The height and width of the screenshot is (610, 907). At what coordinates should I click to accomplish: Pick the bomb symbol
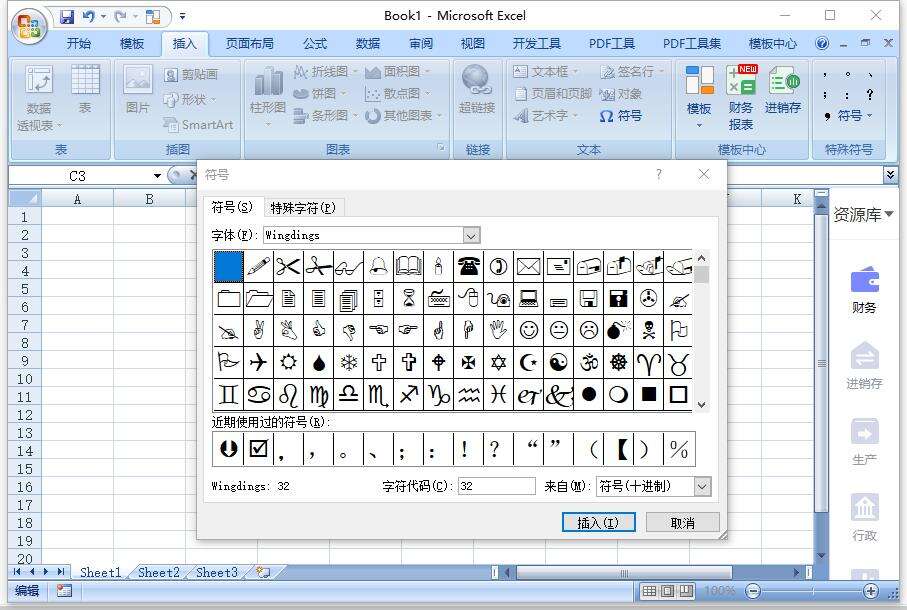(x=619, y=330)
